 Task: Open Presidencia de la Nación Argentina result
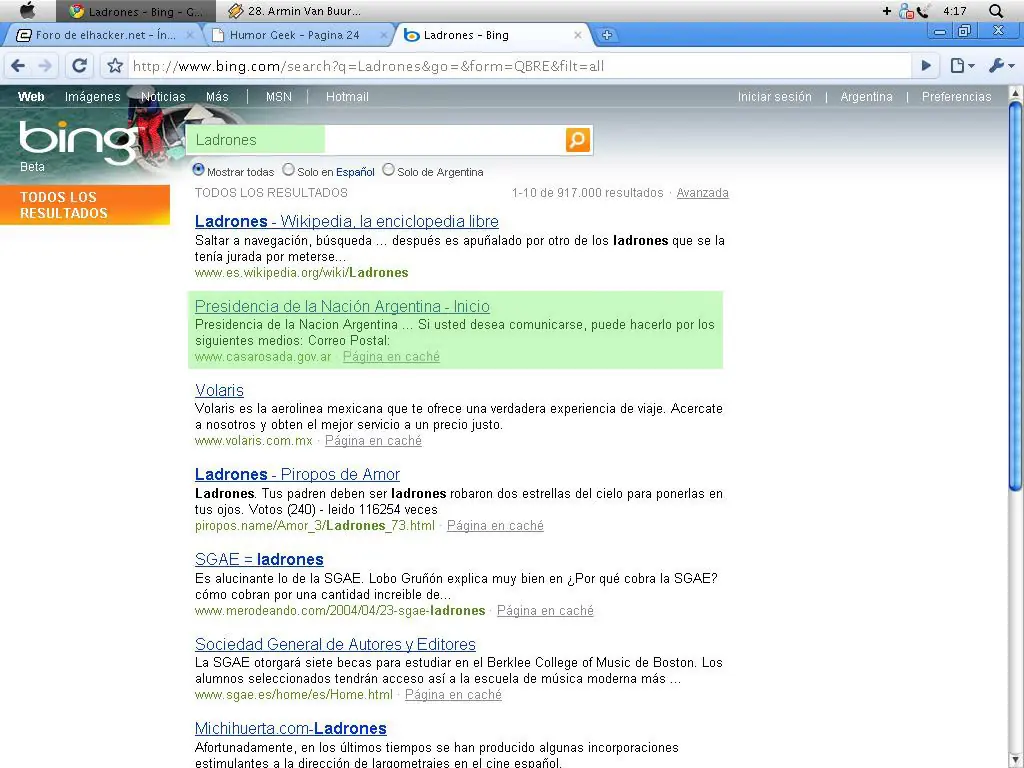(x=342, y=306)
